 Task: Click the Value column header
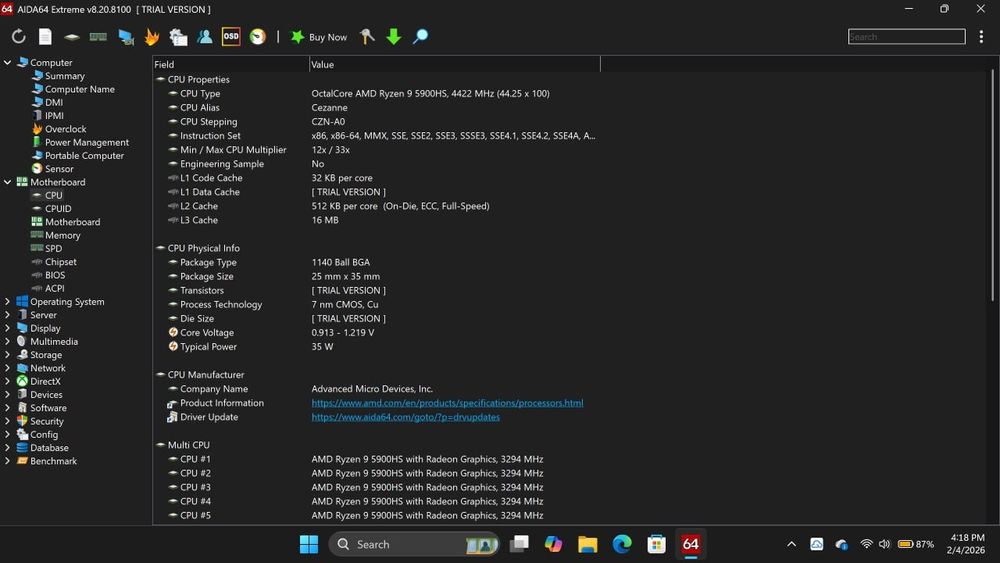454,64
